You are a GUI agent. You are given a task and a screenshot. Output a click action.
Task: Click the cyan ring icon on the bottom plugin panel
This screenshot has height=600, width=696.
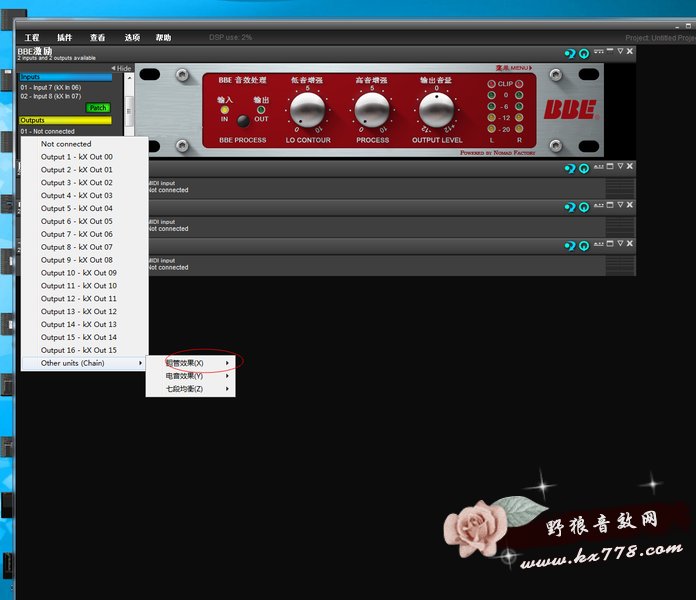(584, 246)
